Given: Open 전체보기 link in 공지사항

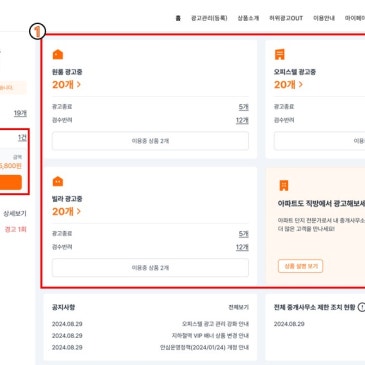Looking at the screenshot, I should pyautogui.click(x=238, y=307).
